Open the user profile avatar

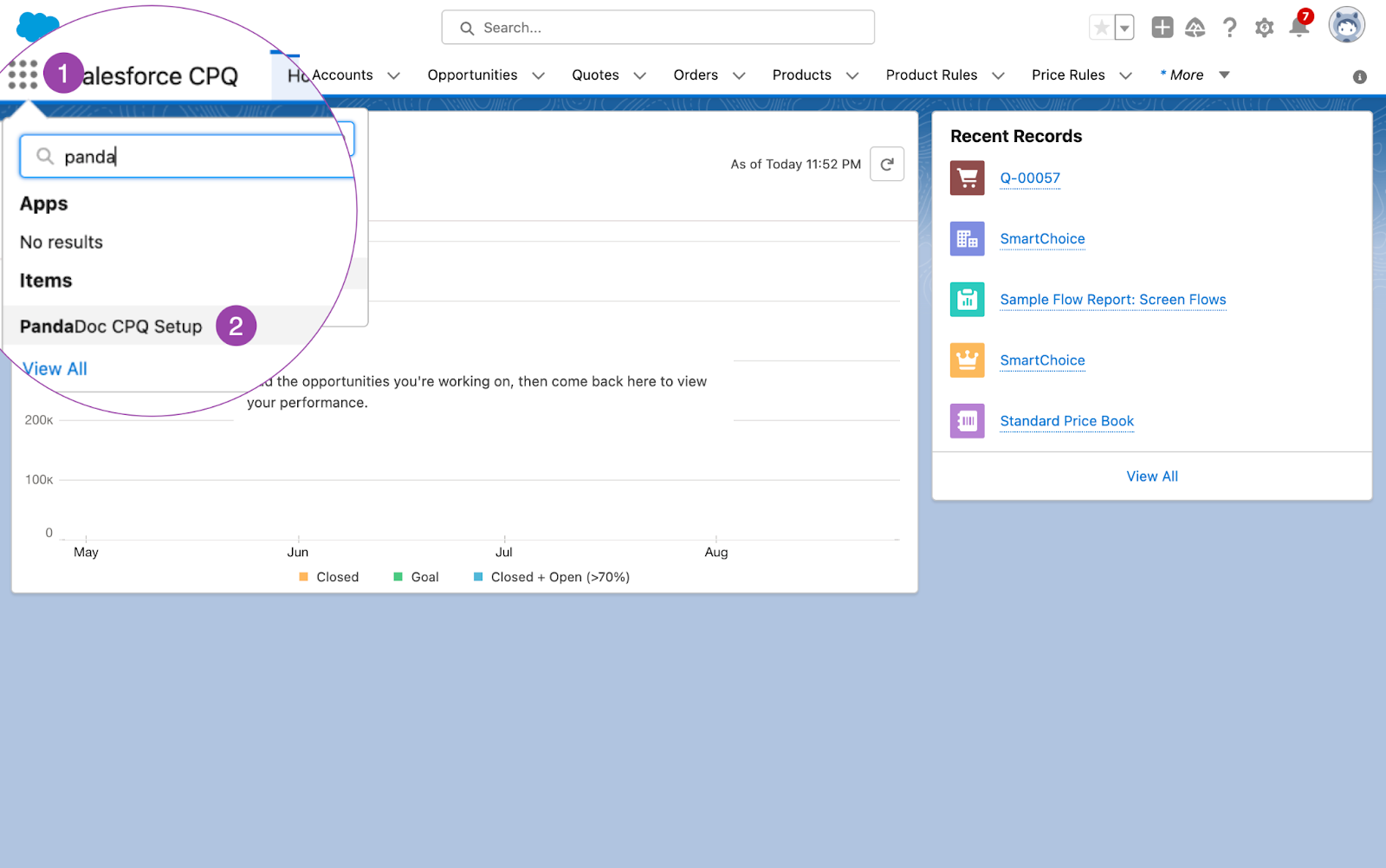pos(1346,25)
